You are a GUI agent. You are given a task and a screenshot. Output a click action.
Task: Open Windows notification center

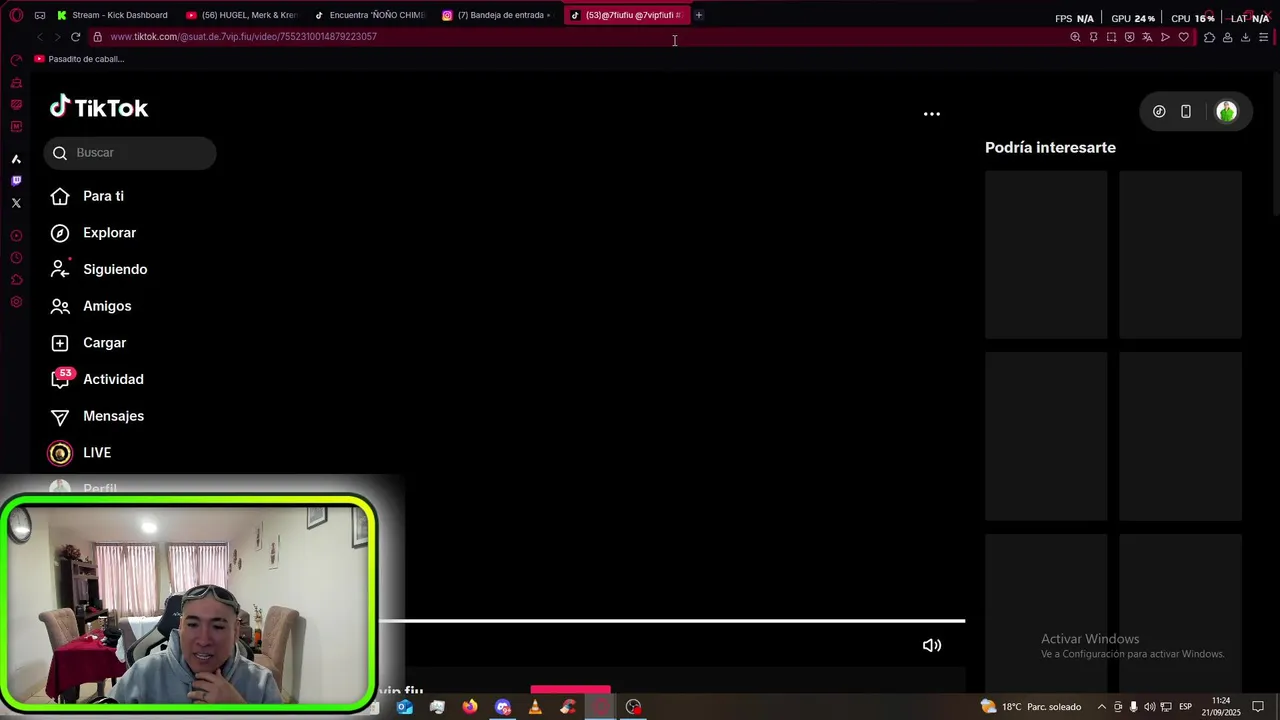1258,707
